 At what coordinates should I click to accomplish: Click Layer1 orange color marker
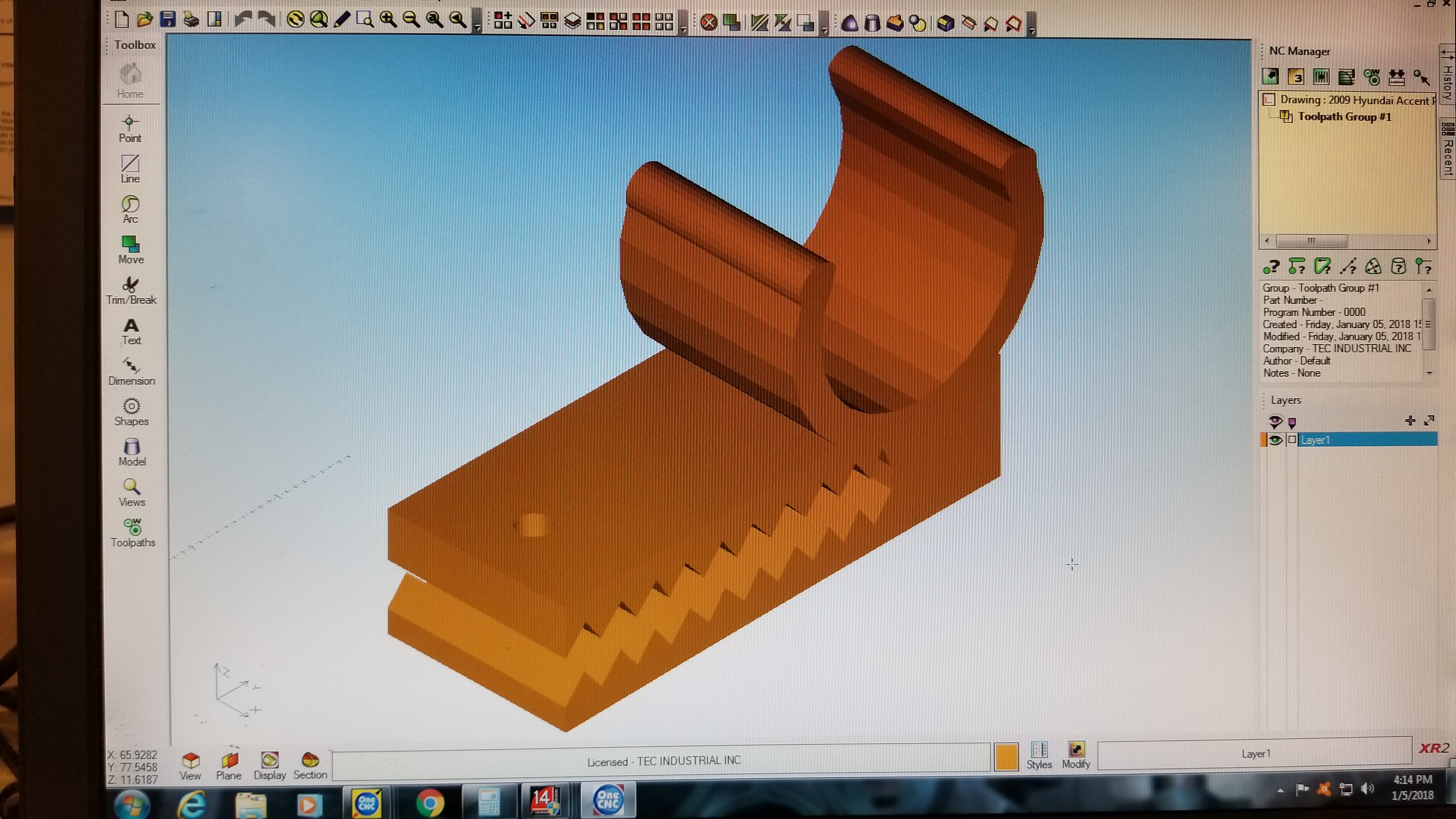[1264, 440]
